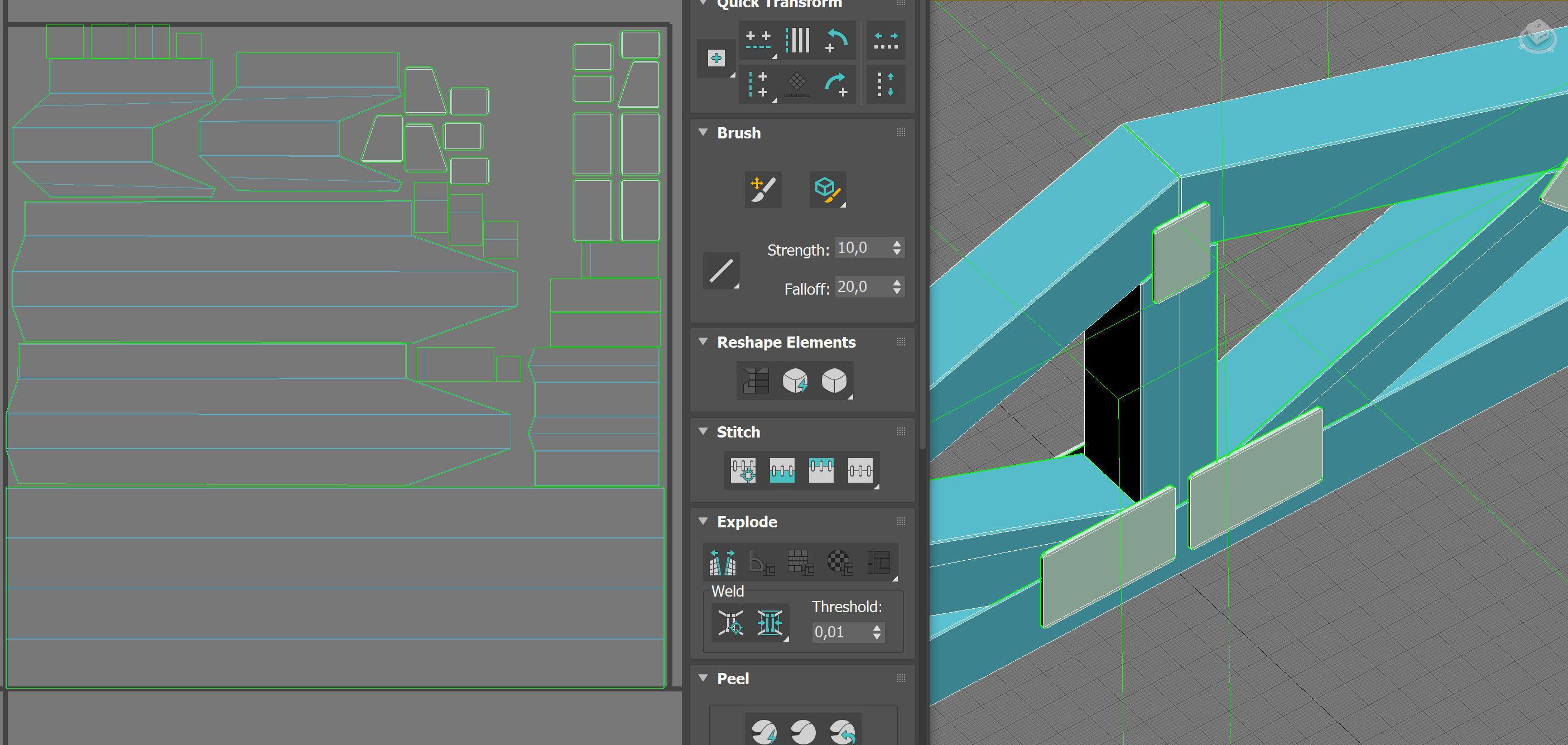
Task: Click the Quick Peel lightning icon
Action: pyautogui.click(x=763, y=732)
